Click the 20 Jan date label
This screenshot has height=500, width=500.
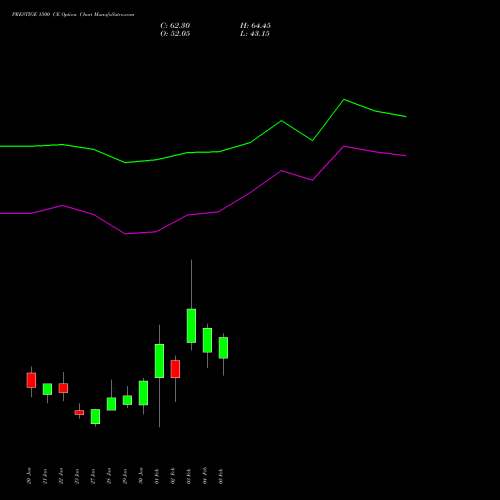coord(29,476)
